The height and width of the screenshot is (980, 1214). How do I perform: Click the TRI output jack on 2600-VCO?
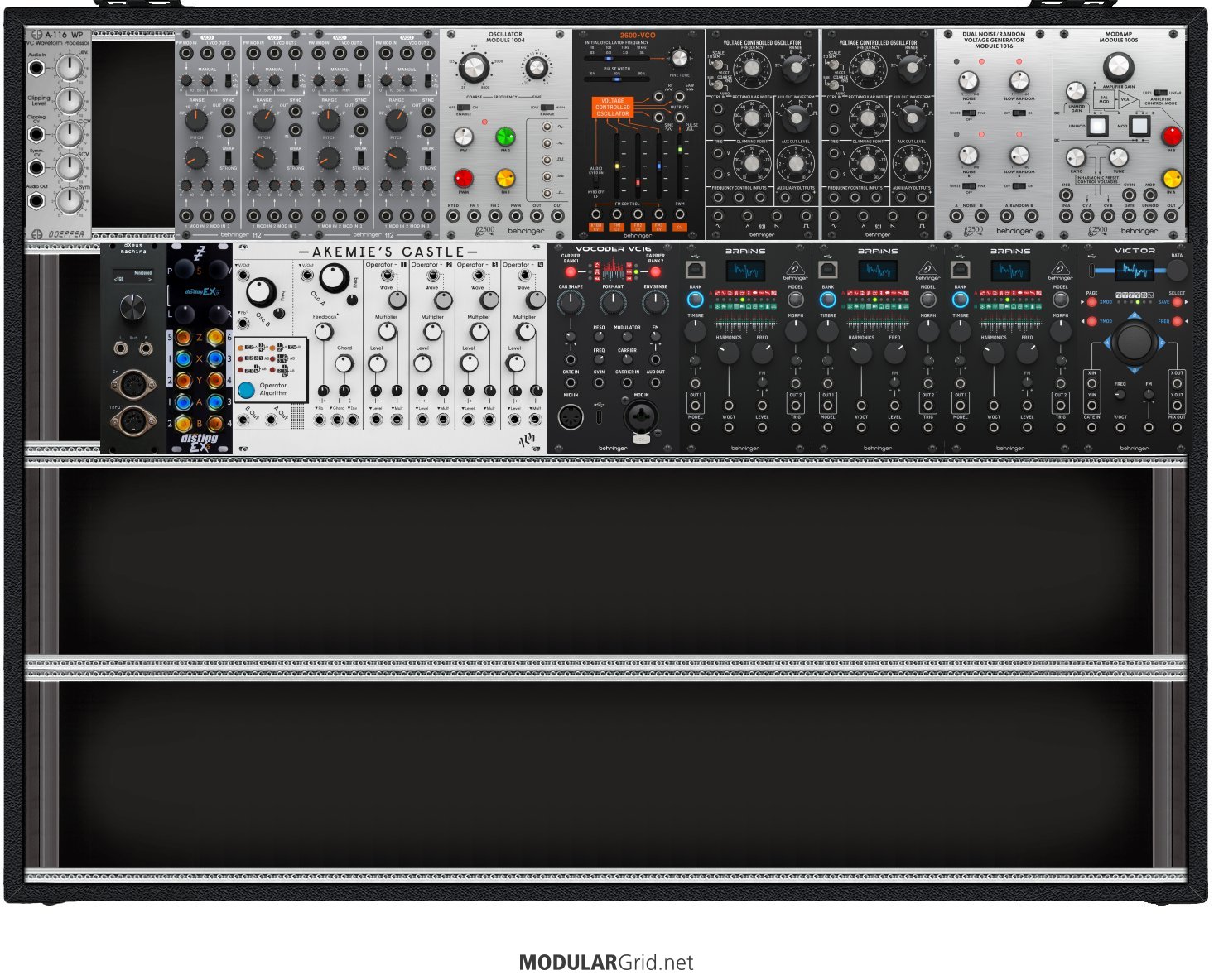(658, 97)
